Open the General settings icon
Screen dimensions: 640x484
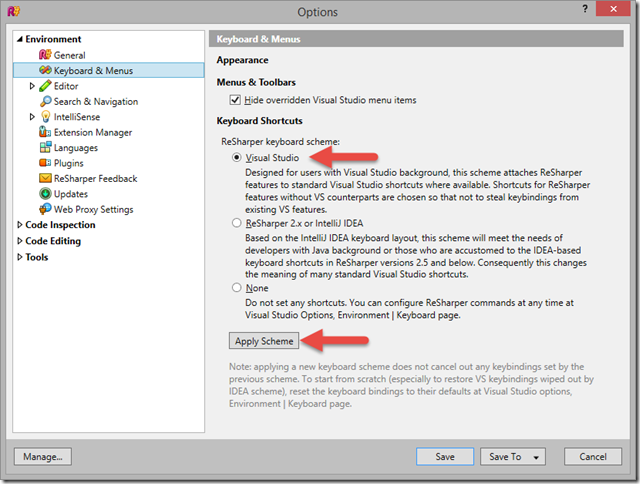click(x=45, y=55)
